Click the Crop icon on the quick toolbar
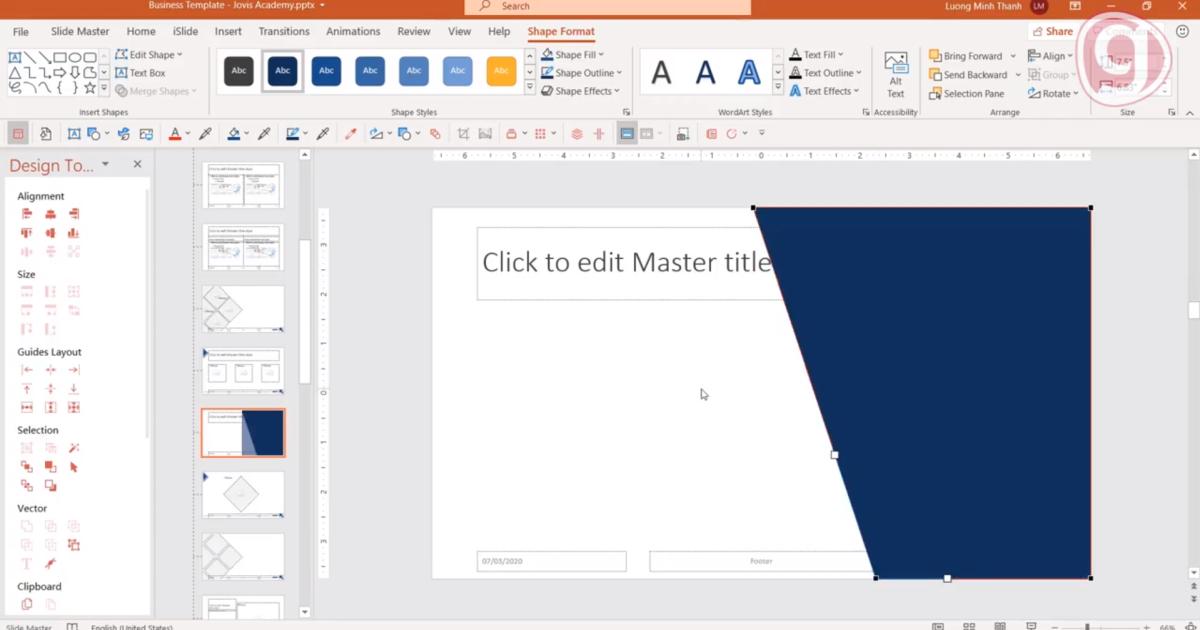 (x=463, y=132)
